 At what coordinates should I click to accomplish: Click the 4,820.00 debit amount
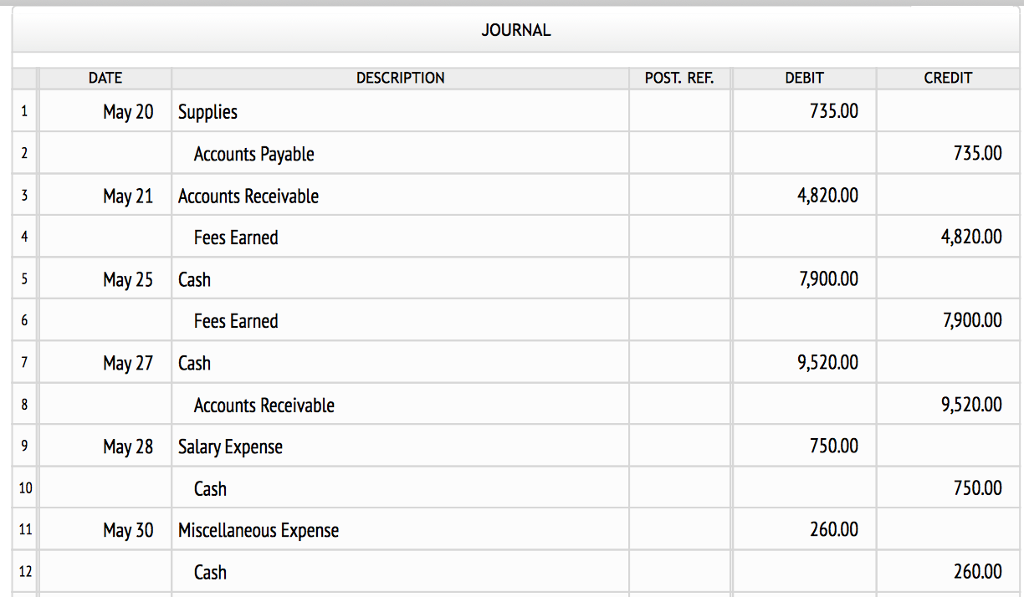pos(804,195)
